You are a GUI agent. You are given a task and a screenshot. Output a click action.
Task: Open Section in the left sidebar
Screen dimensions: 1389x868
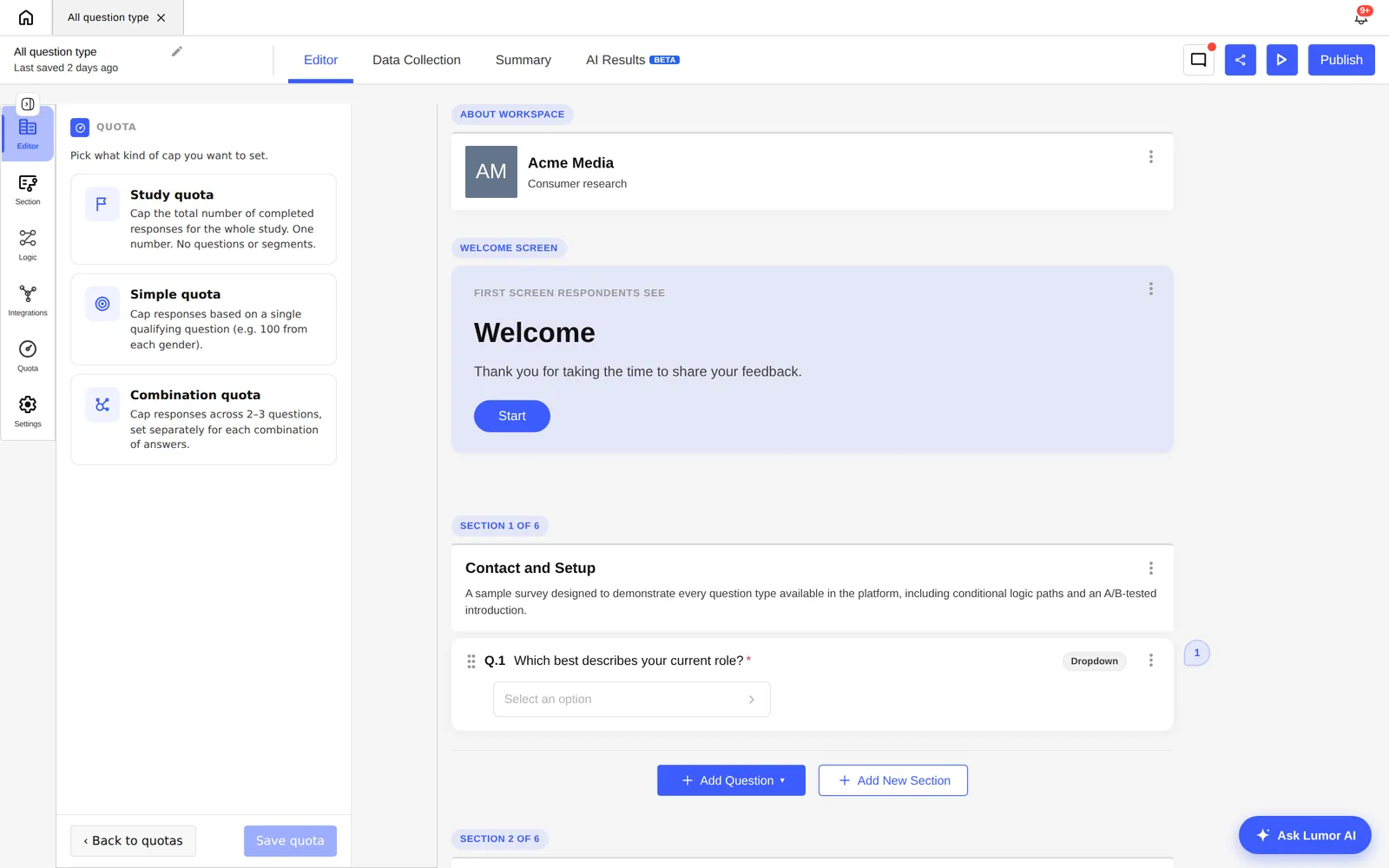click(28, 189)
